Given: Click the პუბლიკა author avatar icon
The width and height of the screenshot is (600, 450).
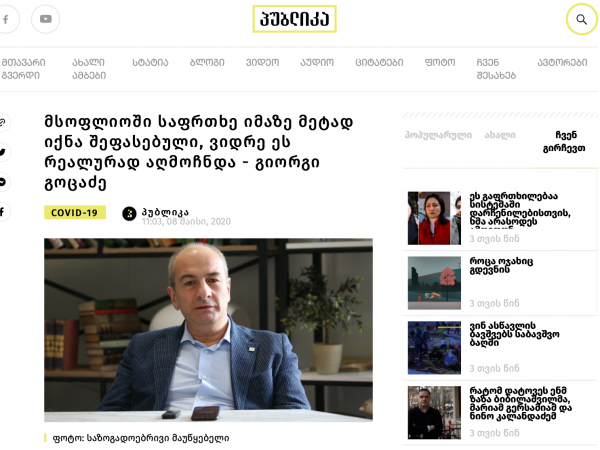Looking at the screenshot, I should (x=129, y=214).
